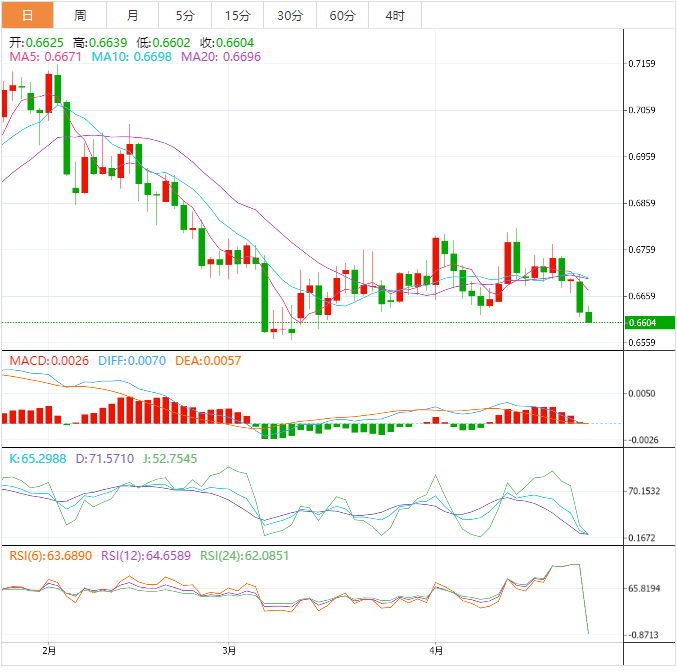Open the 4时 timeframe tab

point(395,16)
